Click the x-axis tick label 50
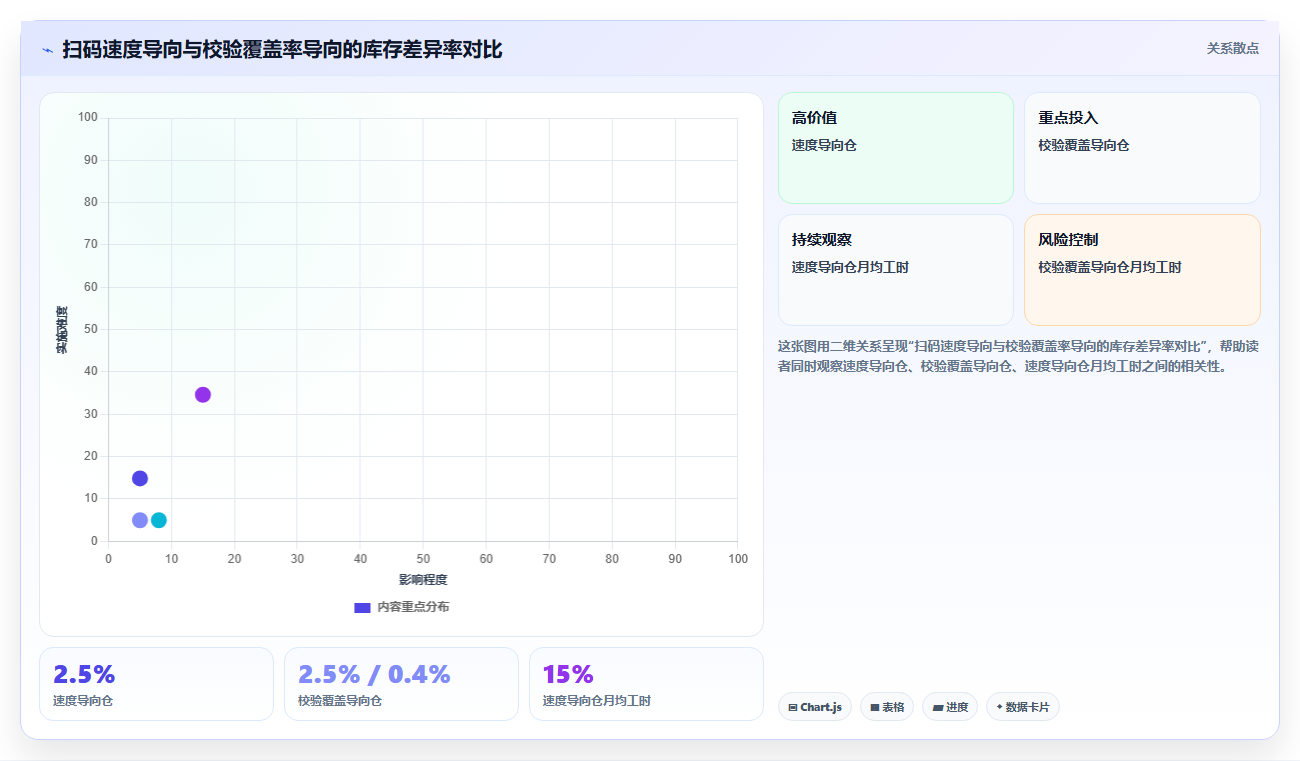1300x761 pixels. [423, 559]
